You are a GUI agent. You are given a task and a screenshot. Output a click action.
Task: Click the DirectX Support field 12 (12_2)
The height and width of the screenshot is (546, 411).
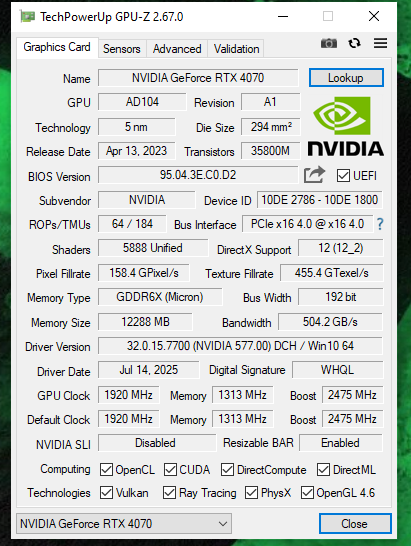pos(341,248)
